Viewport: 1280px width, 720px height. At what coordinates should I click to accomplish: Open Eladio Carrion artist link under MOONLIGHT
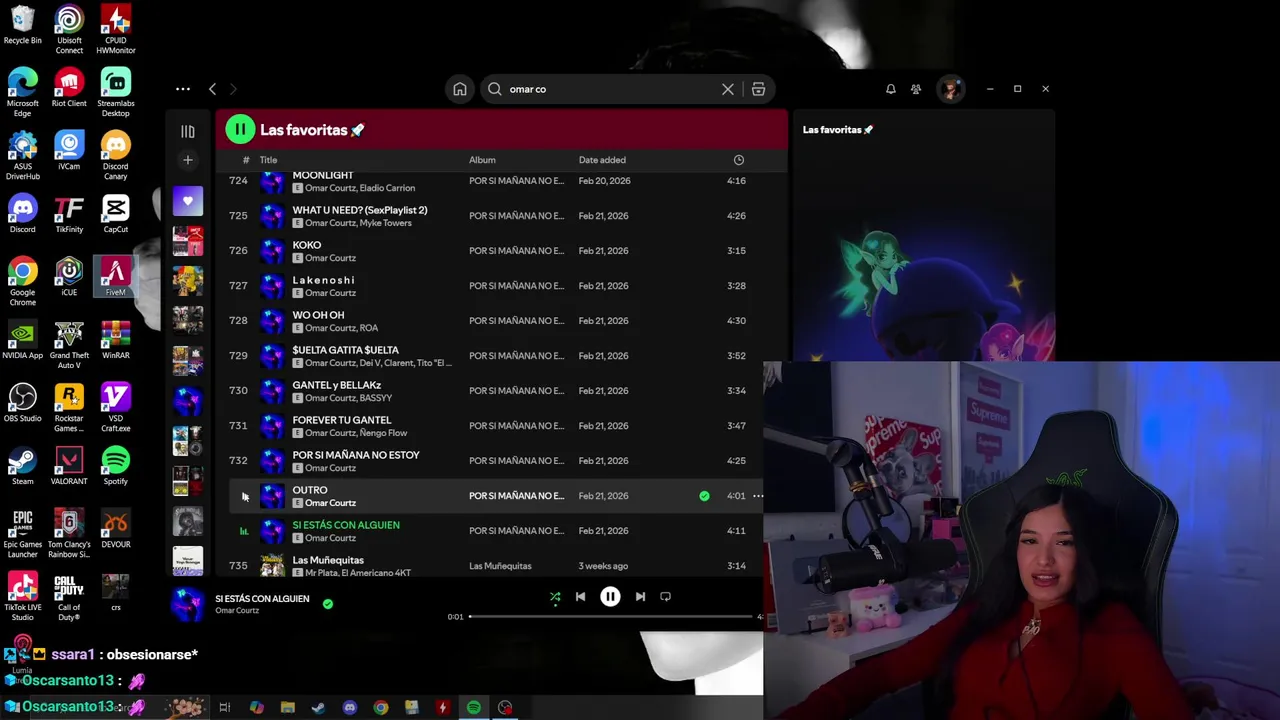[387, 188]
